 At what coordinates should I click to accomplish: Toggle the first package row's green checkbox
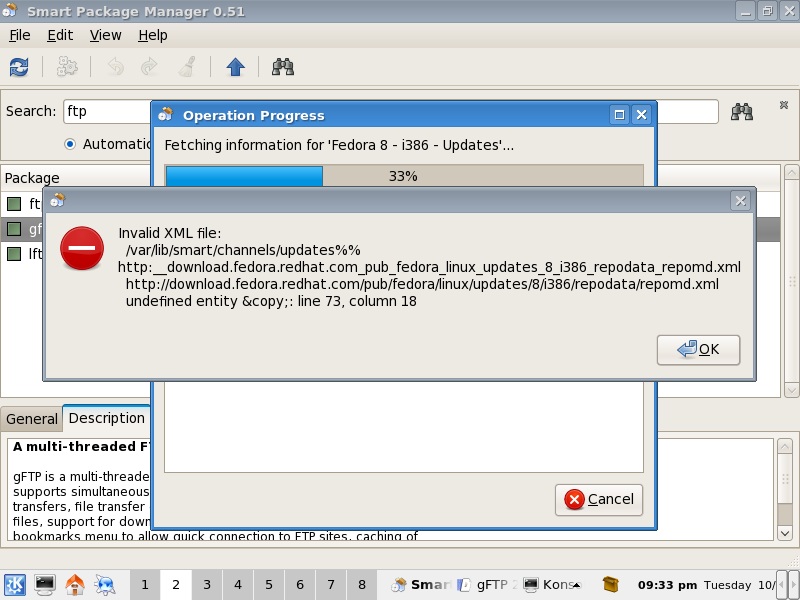point(14,204)
